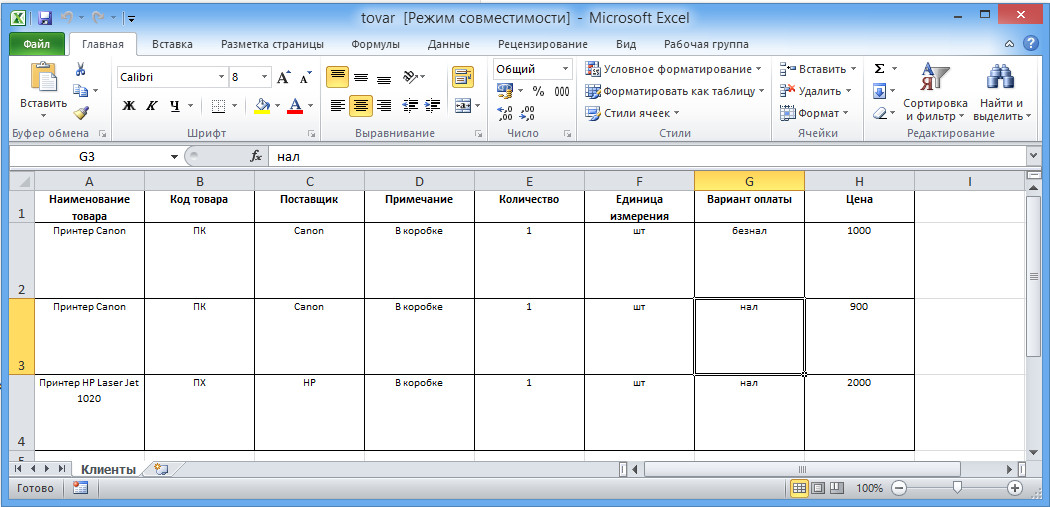Expand the formula bar

1031,156
